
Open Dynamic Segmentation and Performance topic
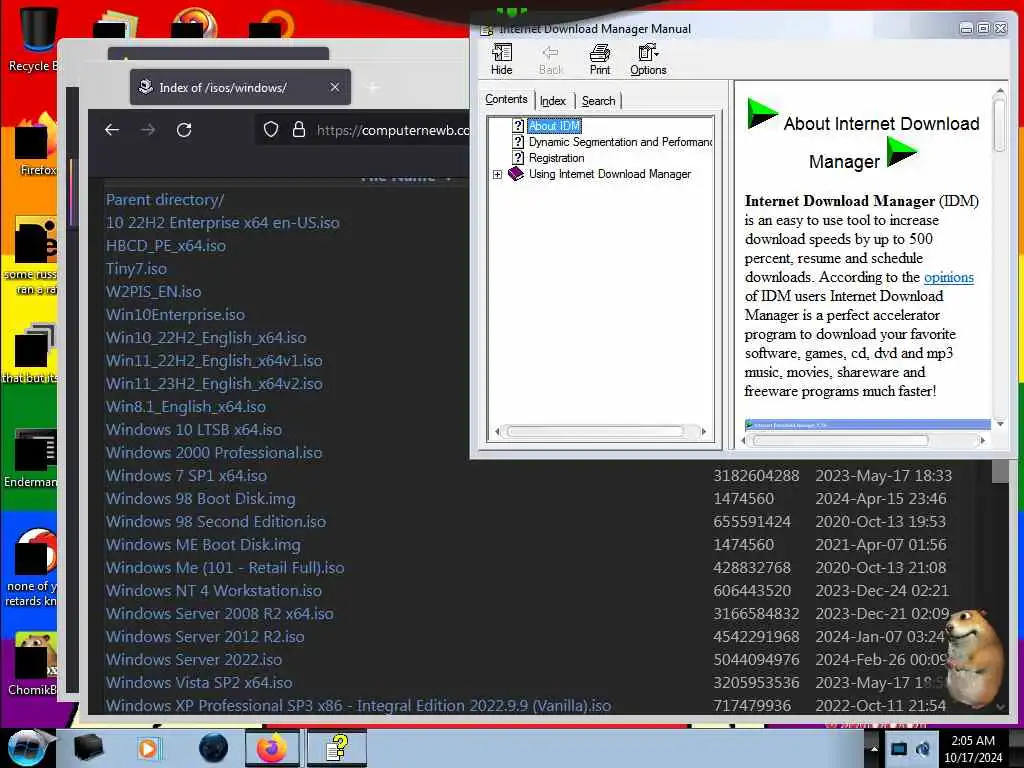click(x=620, y=142)
